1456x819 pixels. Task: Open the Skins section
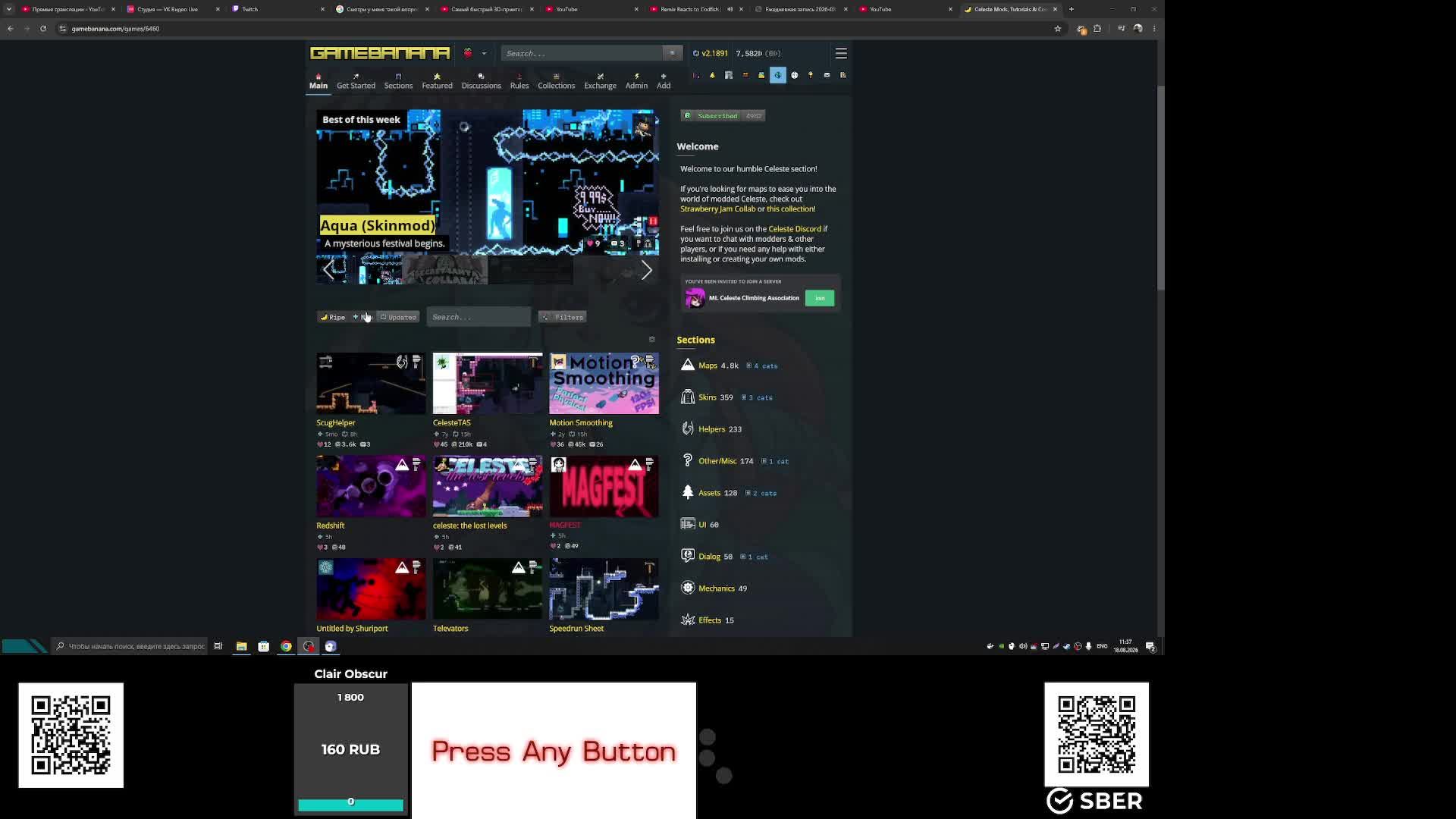point(707,397)
